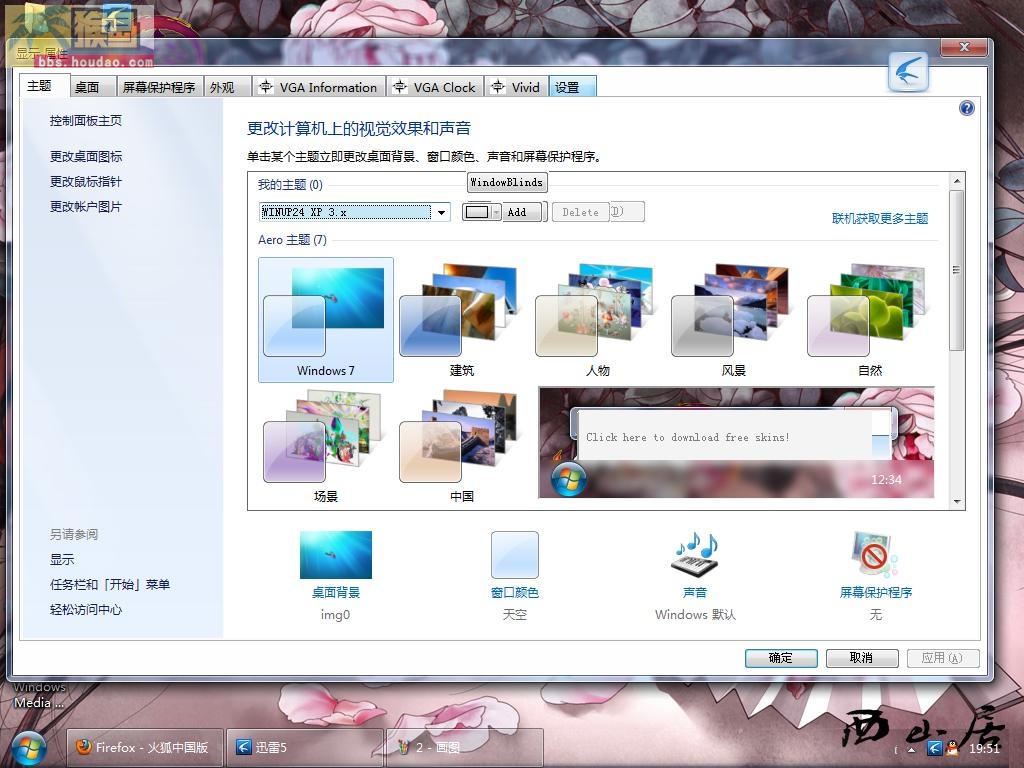This screenshot has height=768, width=1024.
Task: Open the screen saver icon
Action: pos(875,554)
